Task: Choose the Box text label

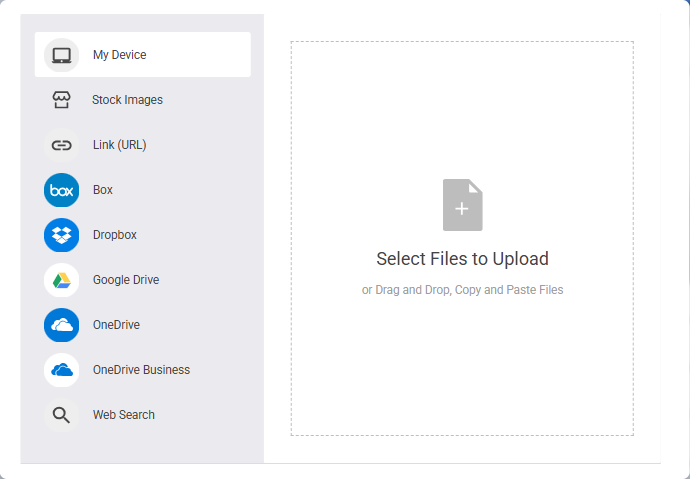Action: [103, 190]
